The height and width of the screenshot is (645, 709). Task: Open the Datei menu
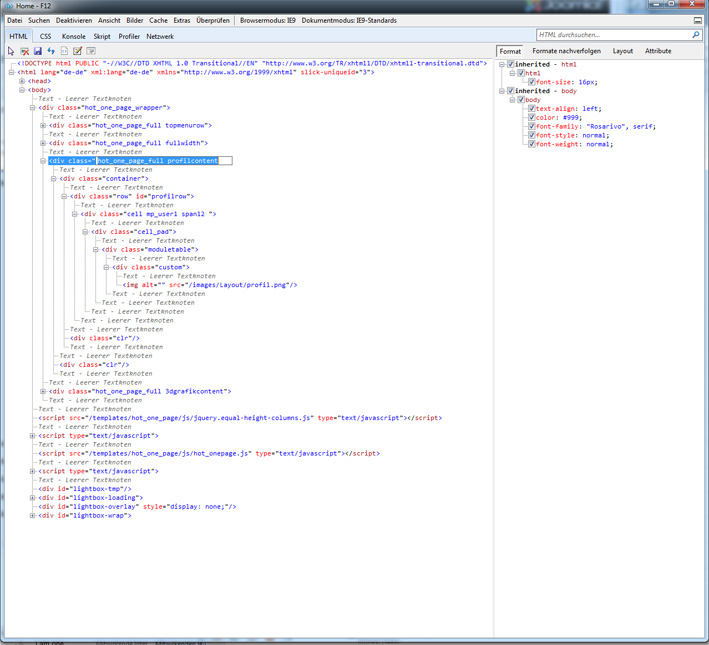[x=14, y=20]
